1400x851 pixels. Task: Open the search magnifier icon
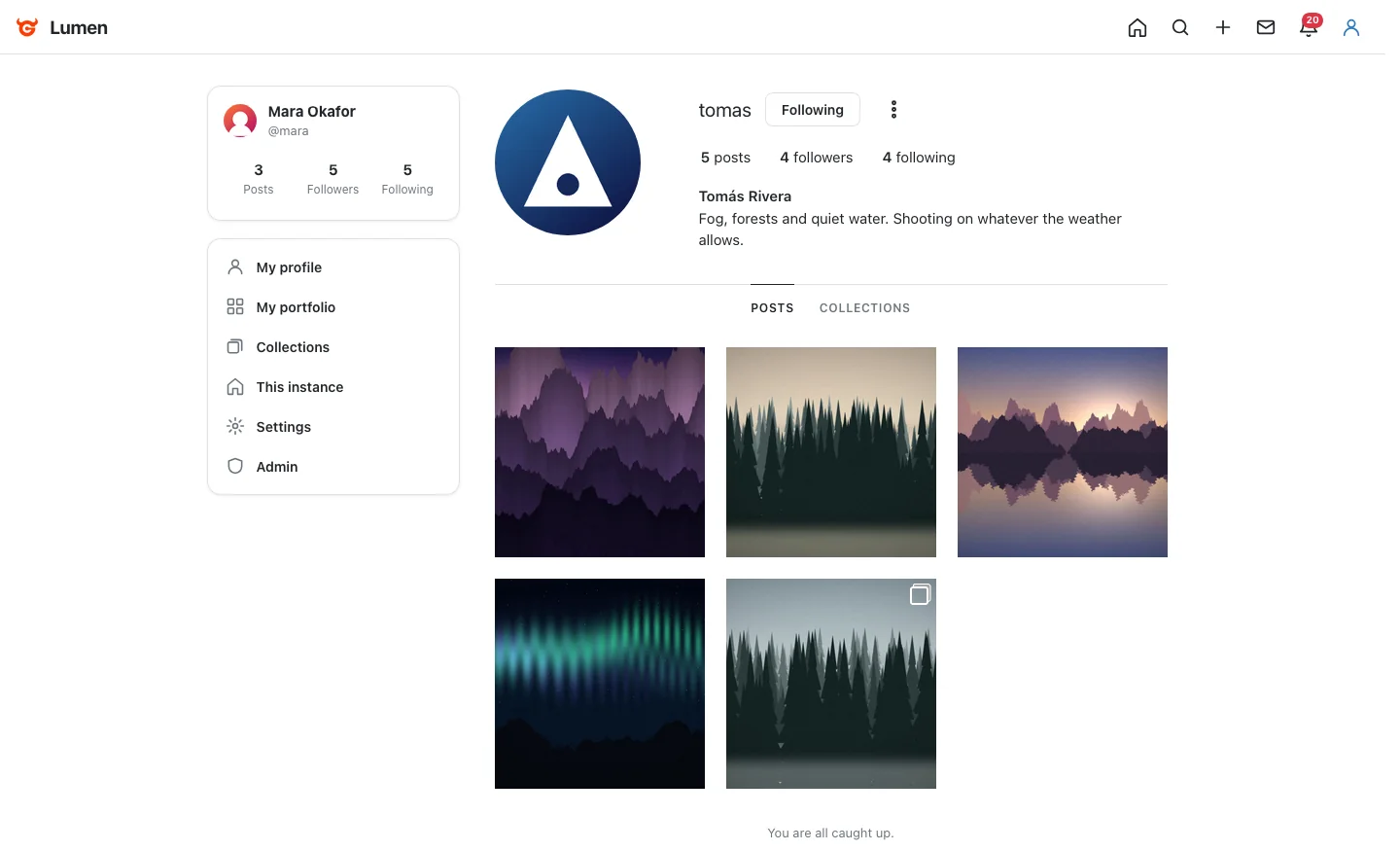pyautogui.click(x=1180, y=27)
